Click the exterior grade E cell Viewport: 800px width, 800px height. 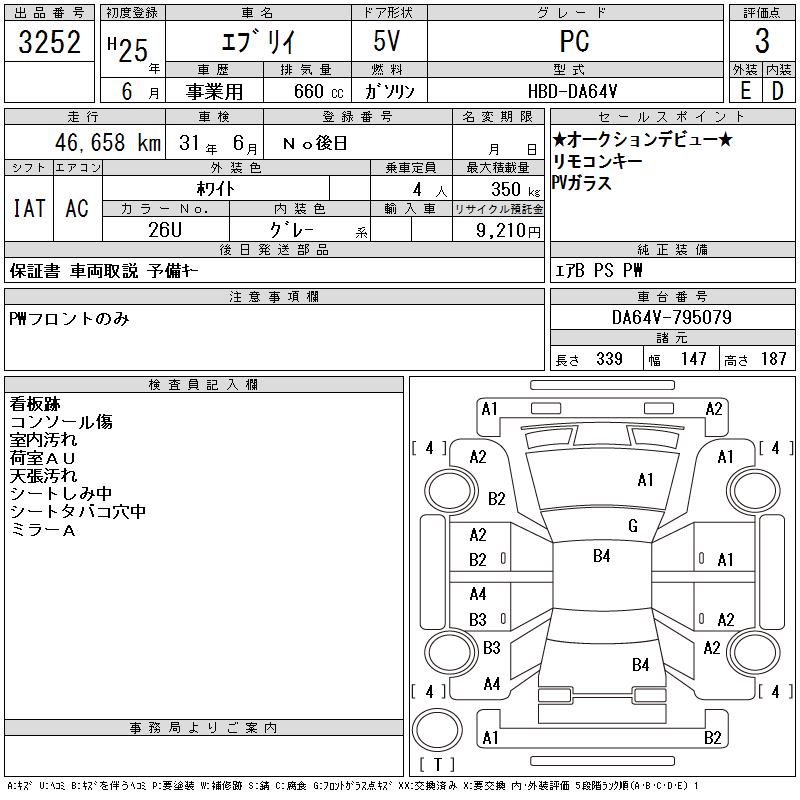(x=745, y=90)
